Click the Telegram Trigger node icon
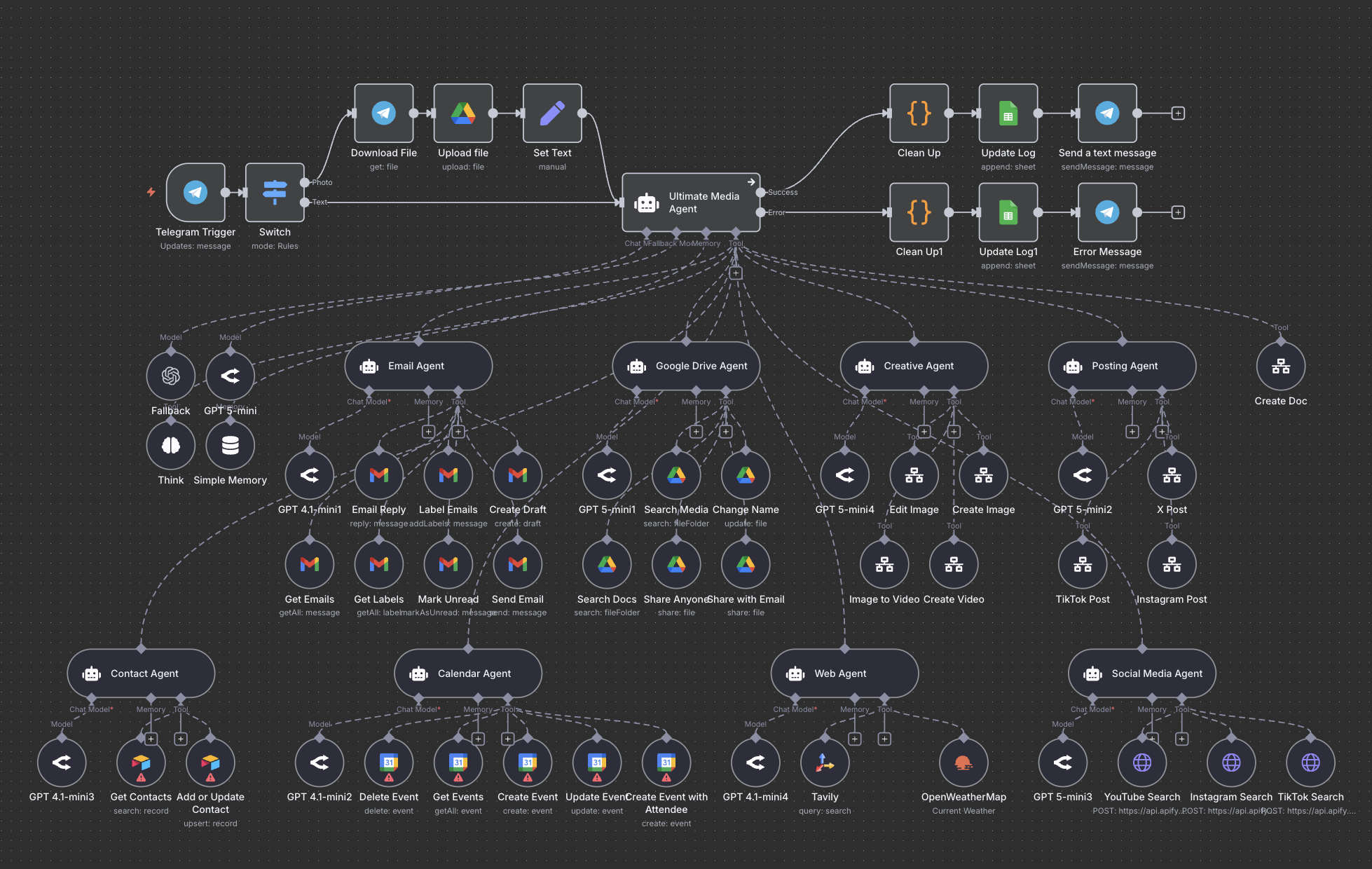The image size is (1372, 869). (195, 192)
